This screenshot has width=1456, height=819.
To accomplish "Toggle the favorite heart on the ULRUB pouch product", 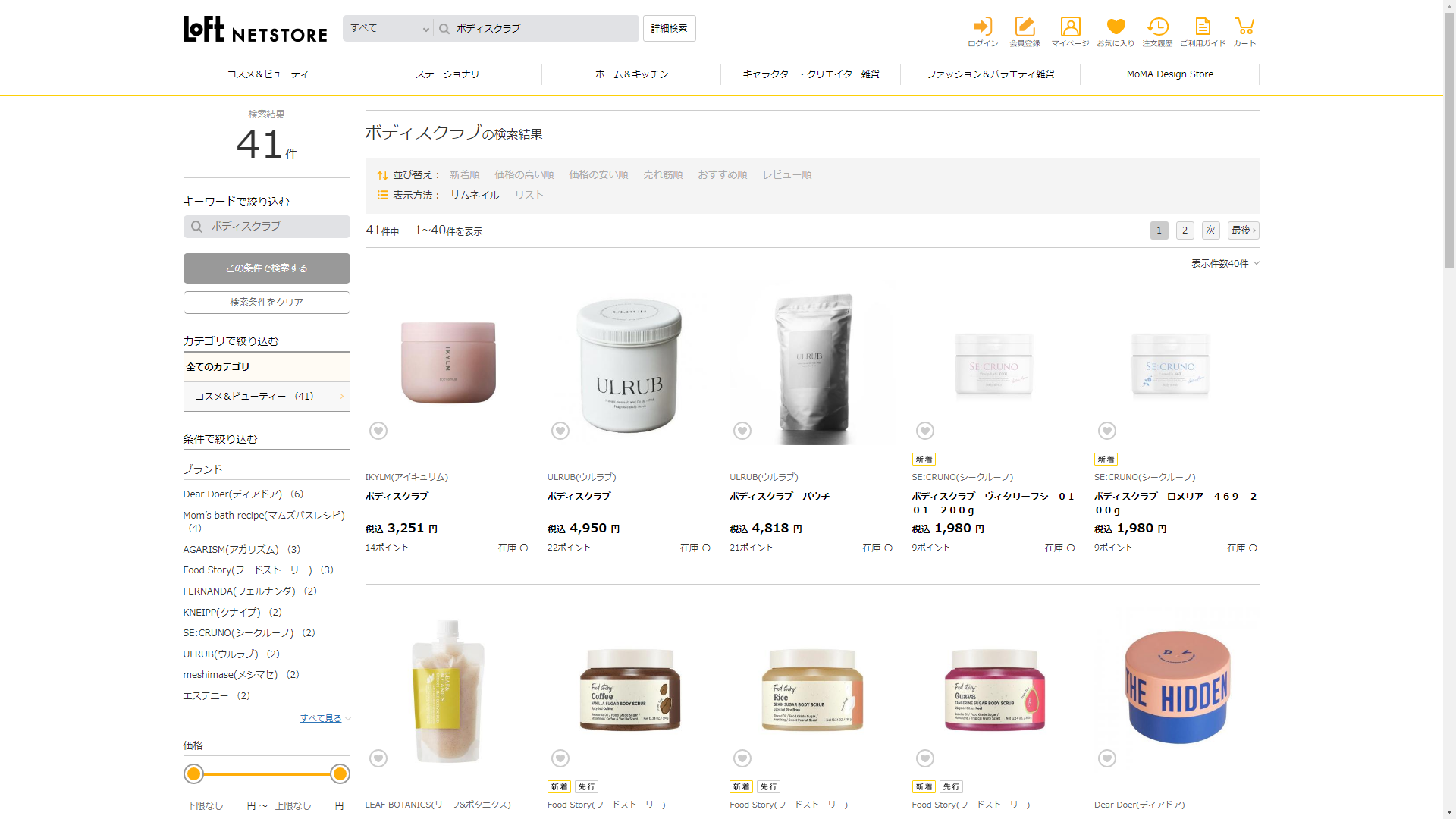I will pyautogui.click(x=742, y=431).
